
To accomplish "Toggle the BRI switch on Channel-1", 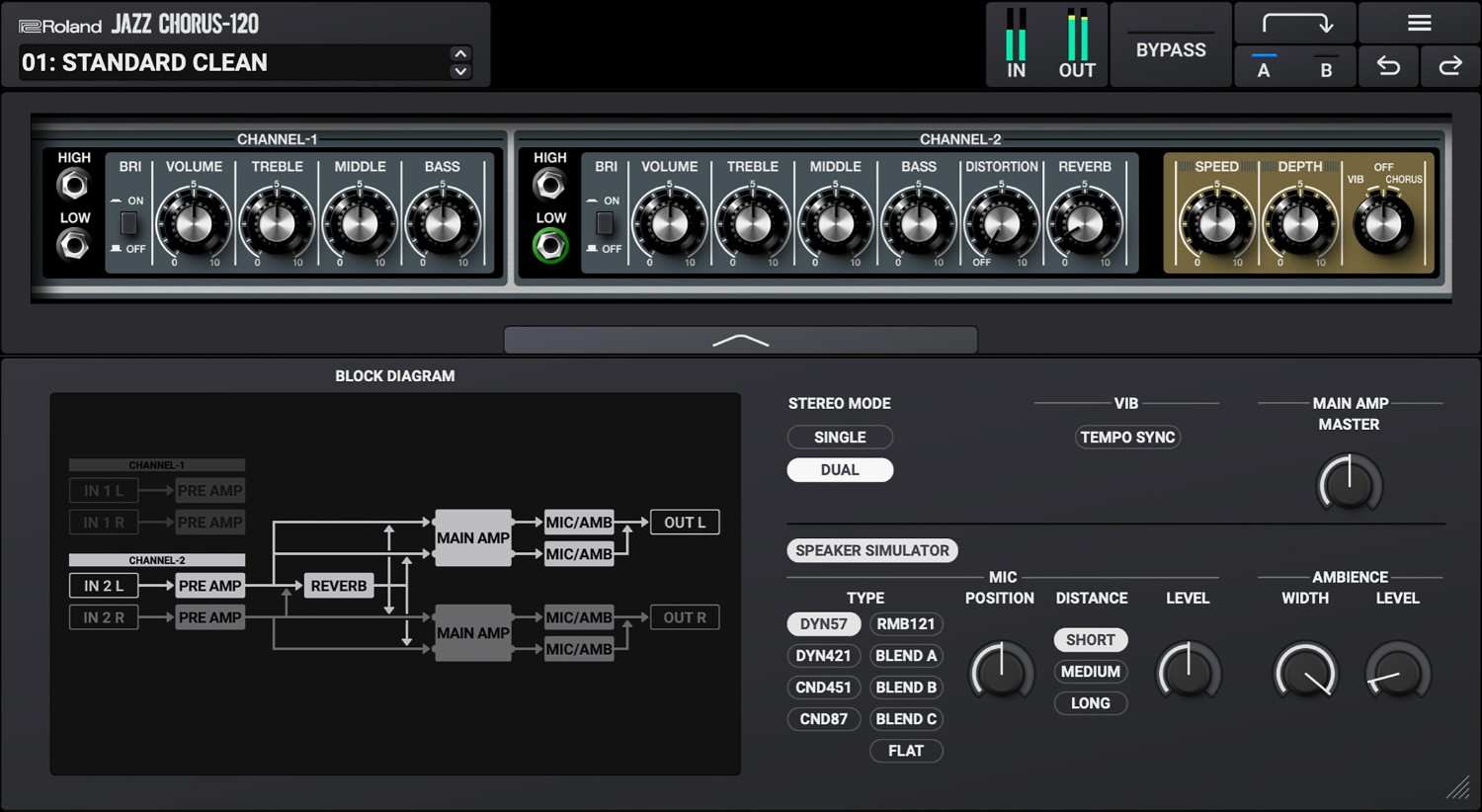I will coord(128,223).
